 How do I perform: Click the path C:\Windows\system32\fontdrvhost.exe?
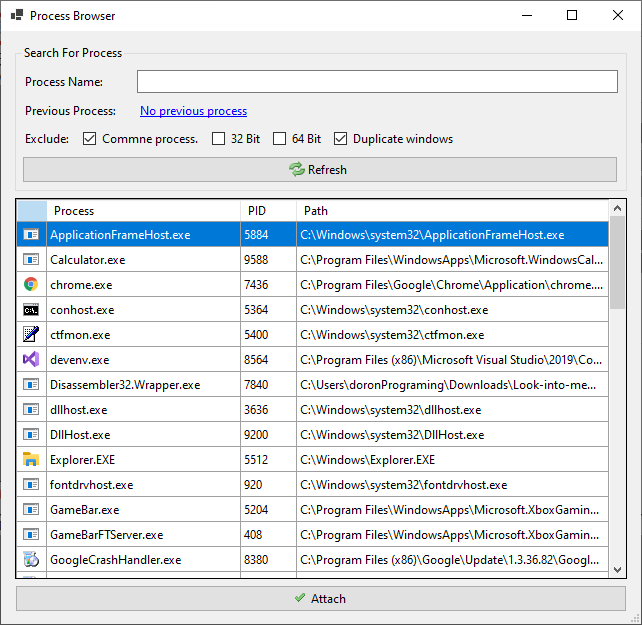tap(403, 485)
